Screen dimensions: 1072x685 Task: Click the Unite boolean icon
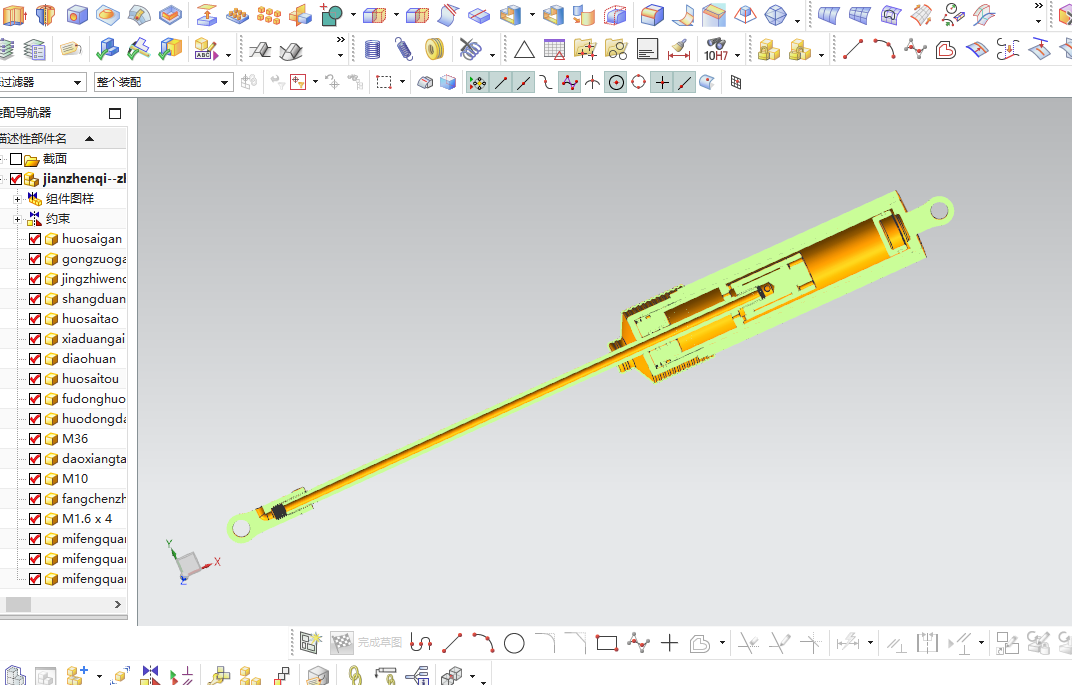tap(332, 14)
